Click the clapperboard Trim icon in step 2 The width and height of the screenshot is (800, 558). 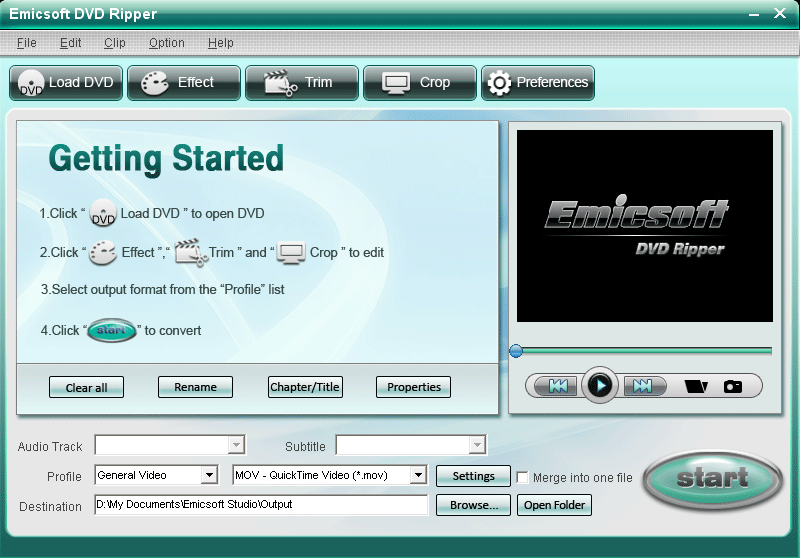click(191, 252)
